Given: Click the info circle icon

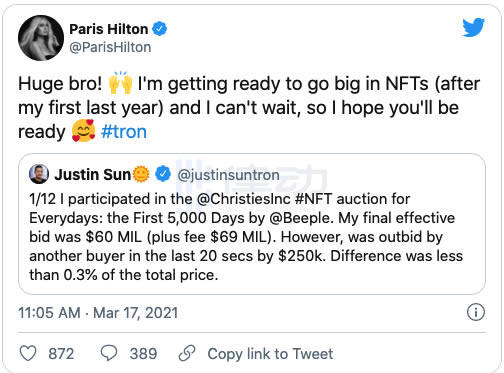Looking at the screenshot, I should click(x=476, y=313).
